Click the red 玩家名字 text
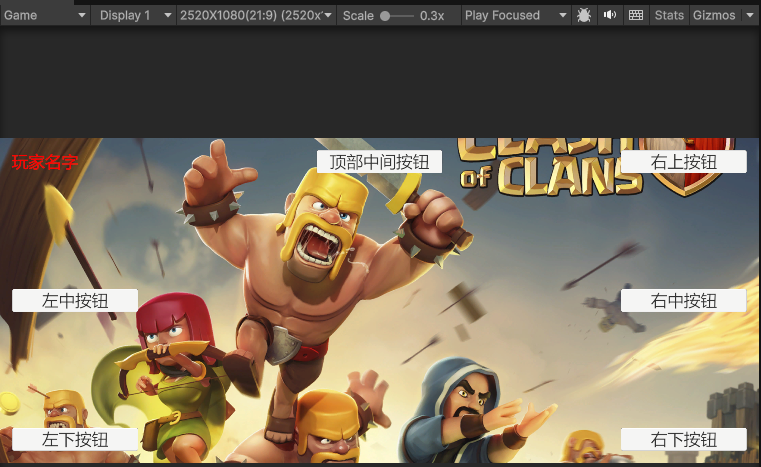This screenshot has width=761, height=467. [x=45, y=162]
